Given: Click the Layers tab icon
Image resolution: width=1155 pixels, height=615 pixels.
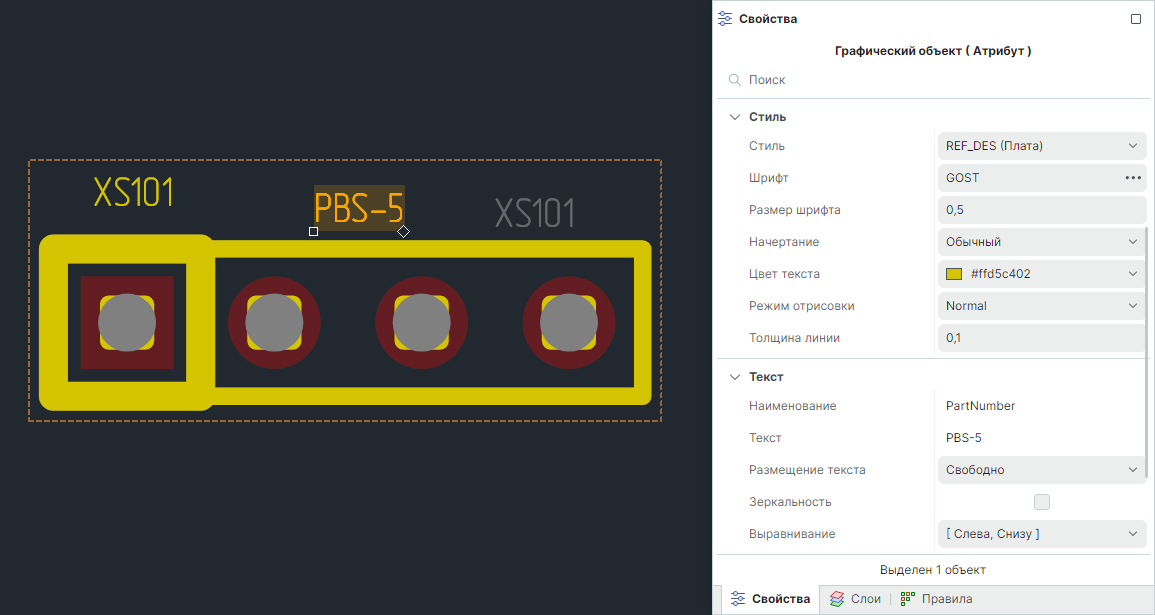Looking at the screenshot, I should 837,599.
